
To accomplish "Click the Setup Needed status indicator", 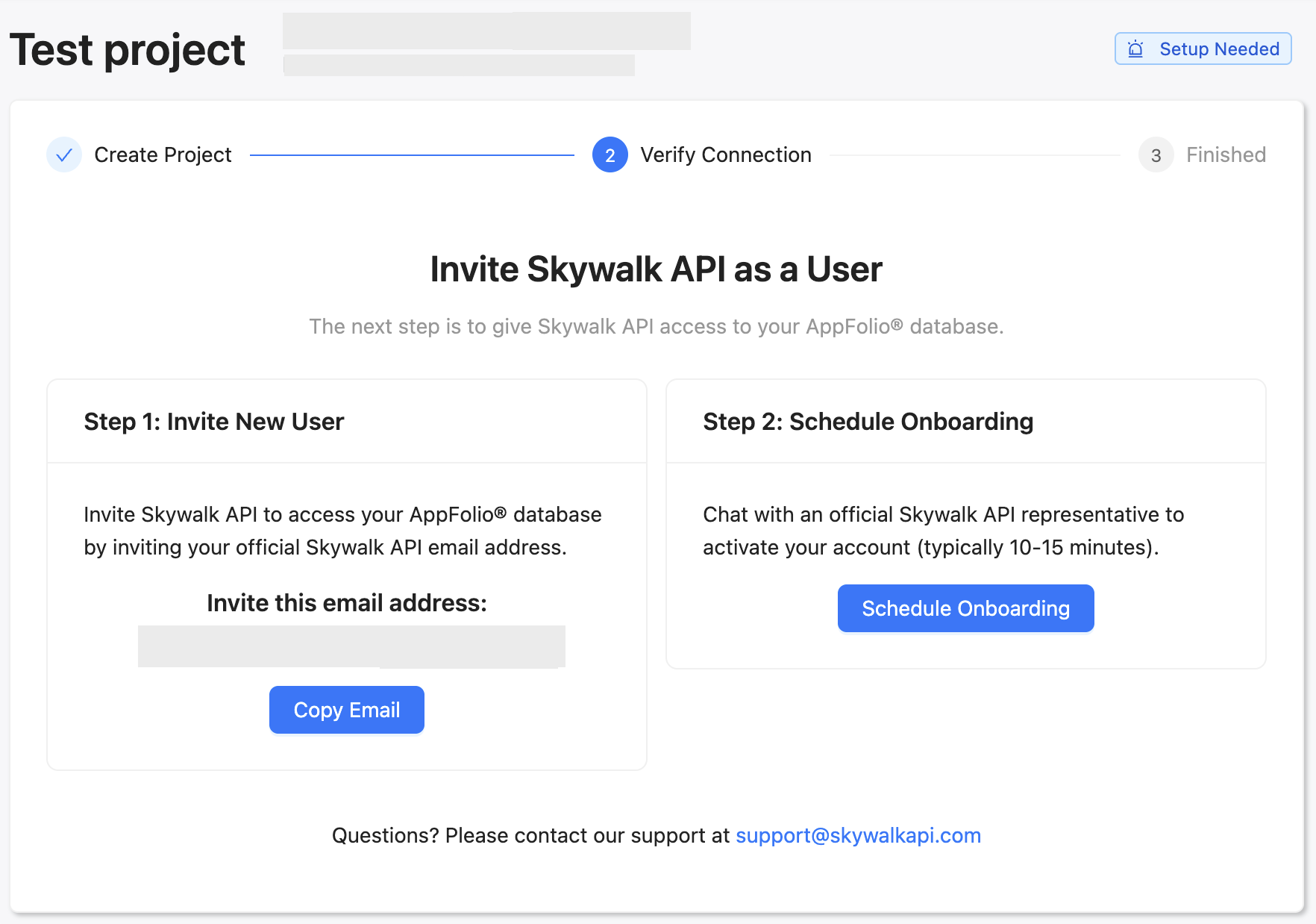I will (1203, 49).
